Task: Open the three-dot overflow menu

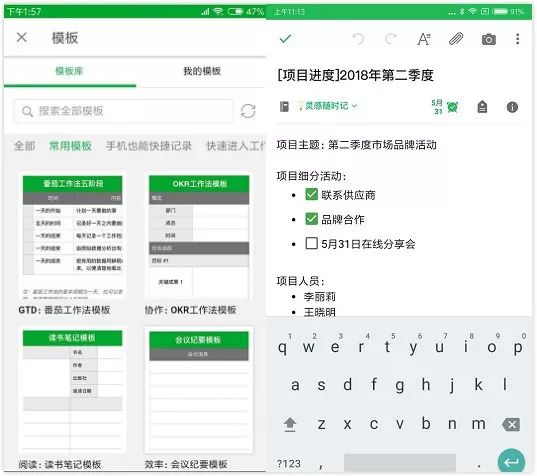Action: point(517,39)
